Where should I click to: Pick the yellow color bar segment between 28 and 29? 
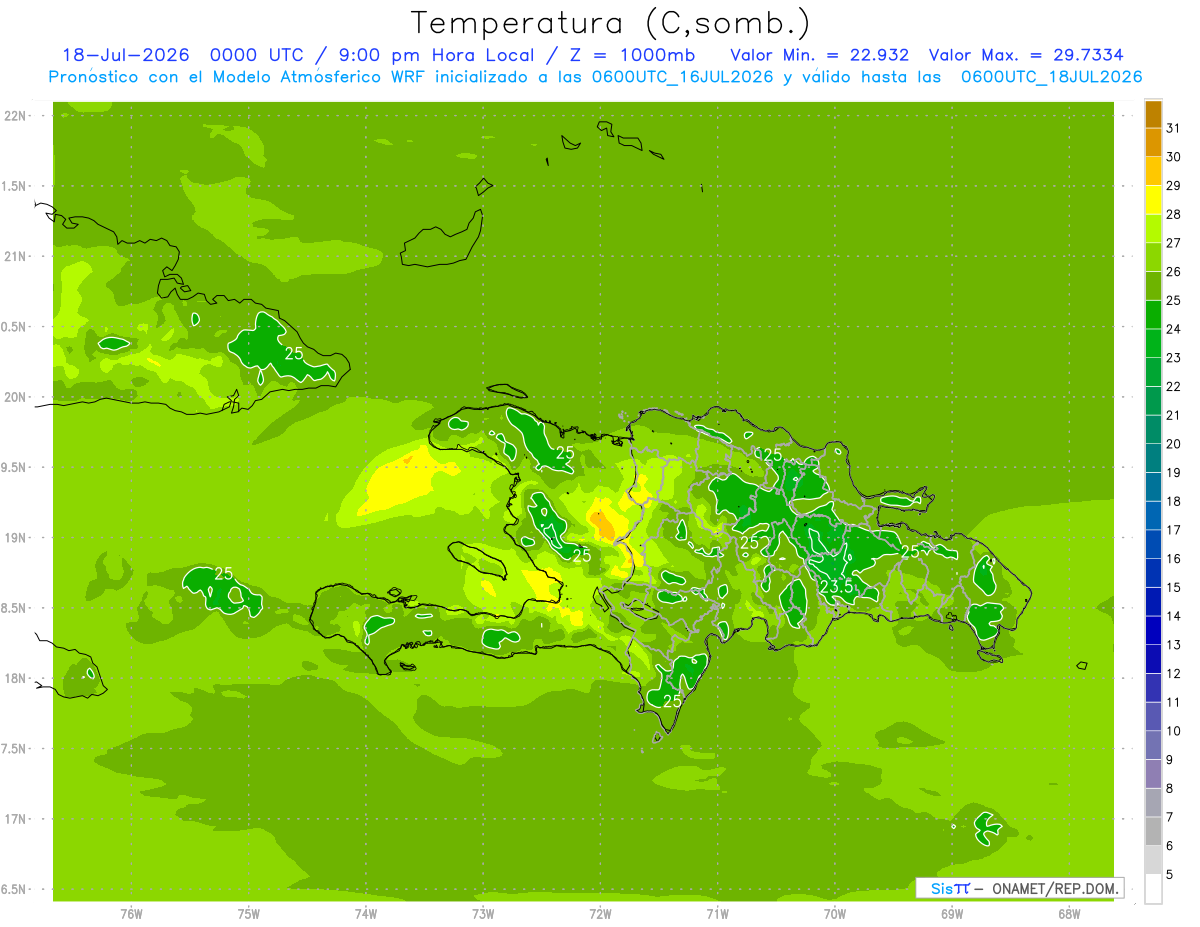(x=1153, y=199)
